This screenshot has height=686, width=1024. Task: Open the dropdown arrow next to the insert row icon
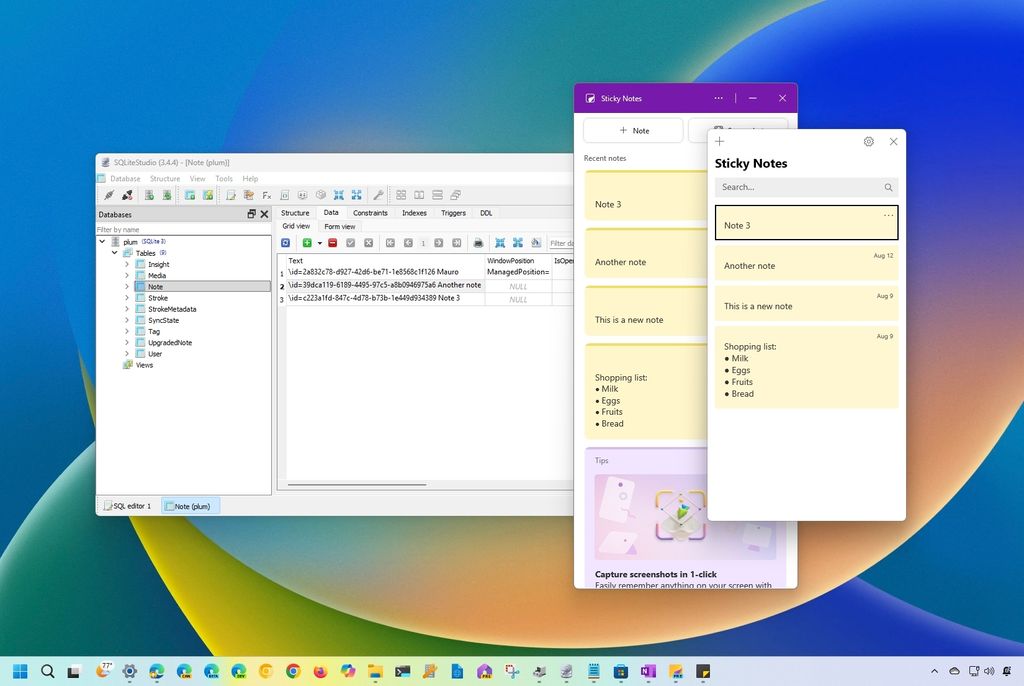[x=318, y=242]
